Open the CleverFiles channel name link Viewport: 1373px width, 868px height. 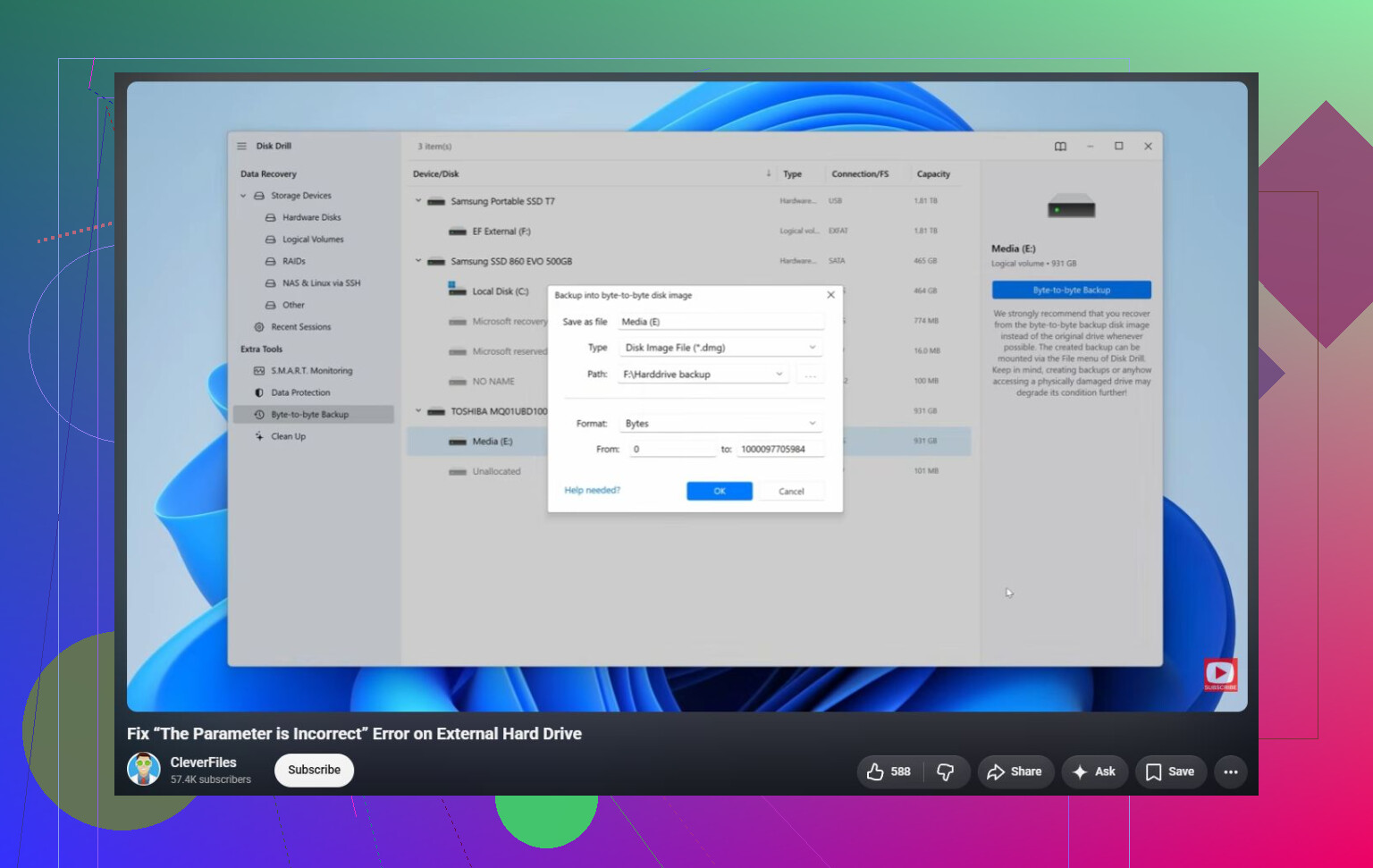pos(204,763)
